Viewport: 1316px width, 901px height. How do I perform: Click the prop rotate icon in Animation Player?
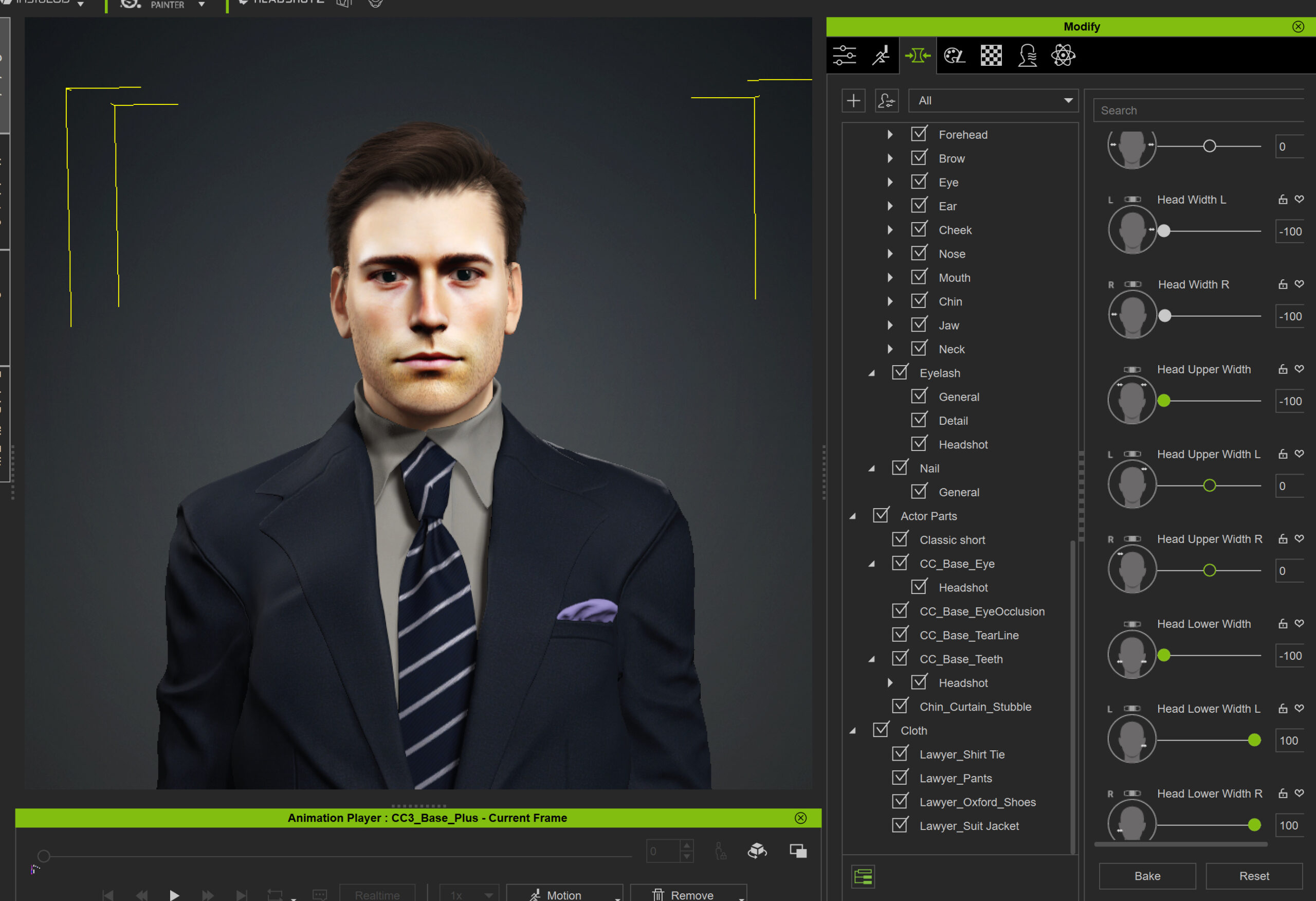[757, 851]
